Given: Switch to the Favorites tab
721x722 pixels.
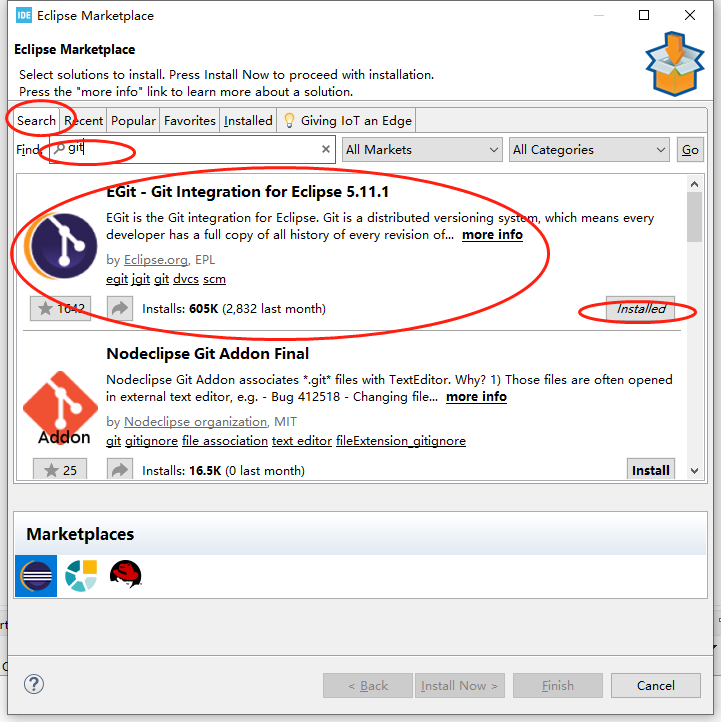Looking at the screenshot, I should 190,121.
